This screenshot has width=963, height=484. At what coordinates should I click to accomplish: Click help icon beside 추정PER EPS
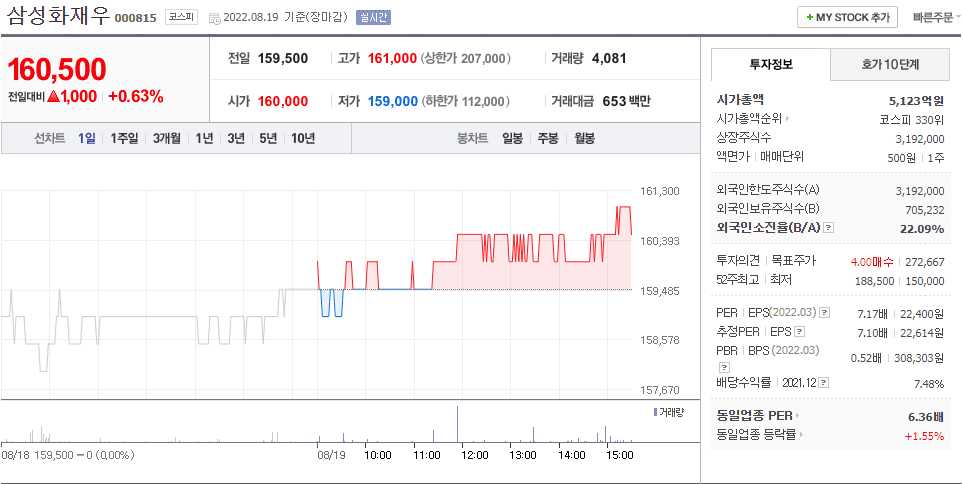tap(800, 332)
